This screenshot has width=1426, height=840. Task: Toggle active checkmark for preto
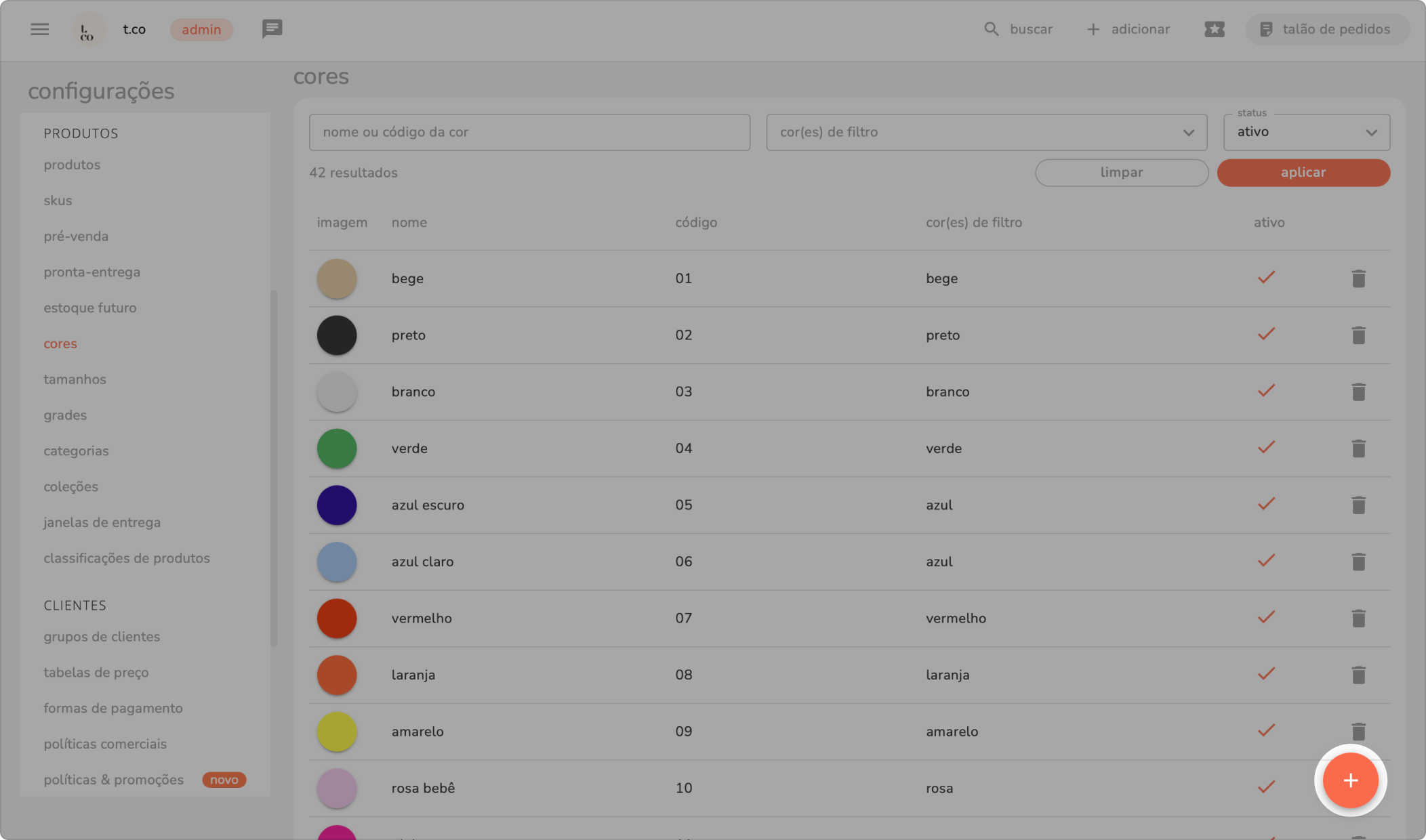(x=1266, y=335)
